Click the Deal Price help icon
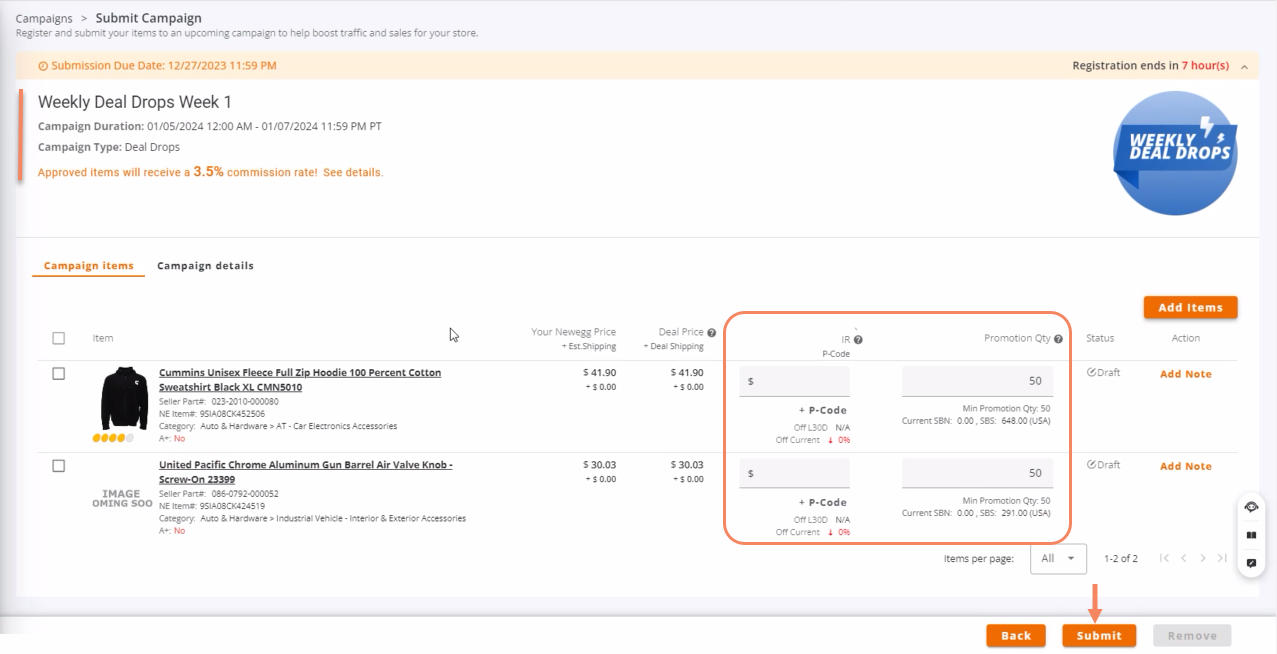 point(712,333)
